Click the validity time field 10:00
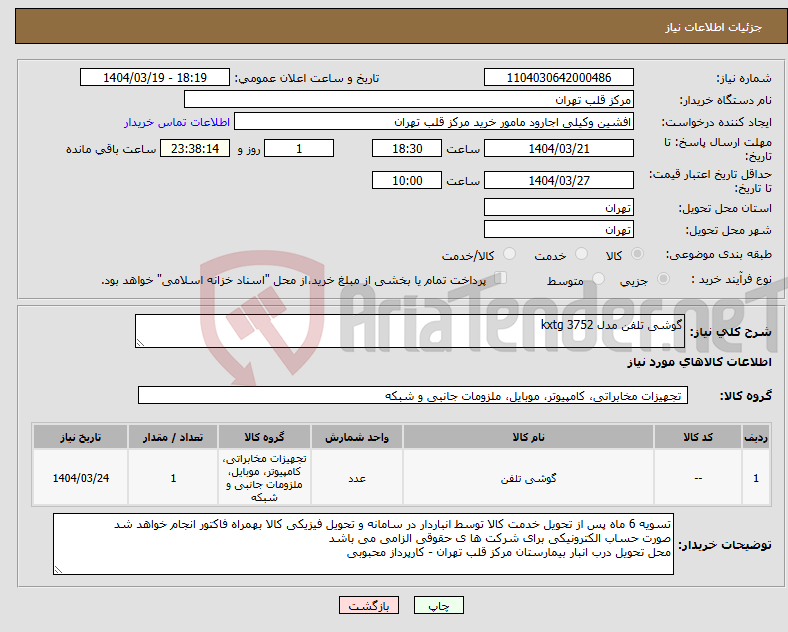 click(x=407, y=180)
